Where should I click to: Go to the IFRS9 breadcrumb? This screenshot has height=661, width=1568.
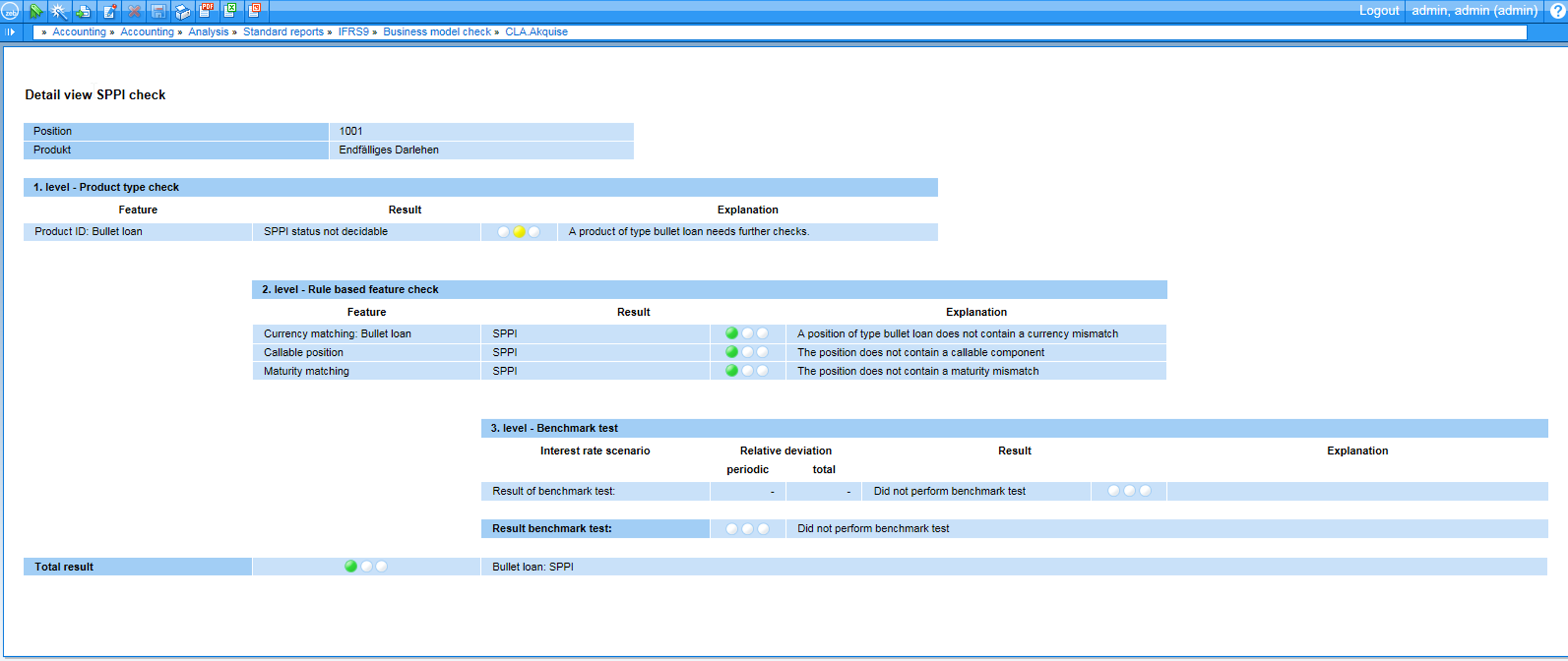click(353, 32)
